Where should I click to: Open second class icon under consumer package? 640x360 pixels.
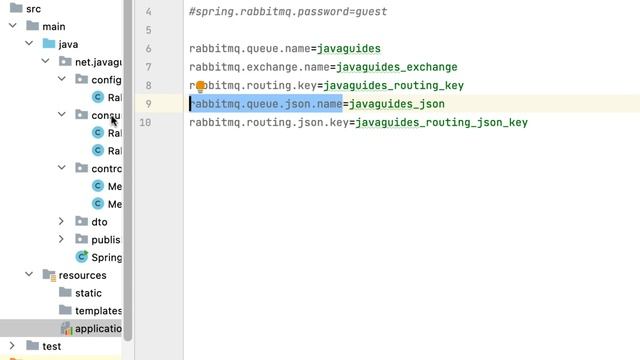pos(98,150)
